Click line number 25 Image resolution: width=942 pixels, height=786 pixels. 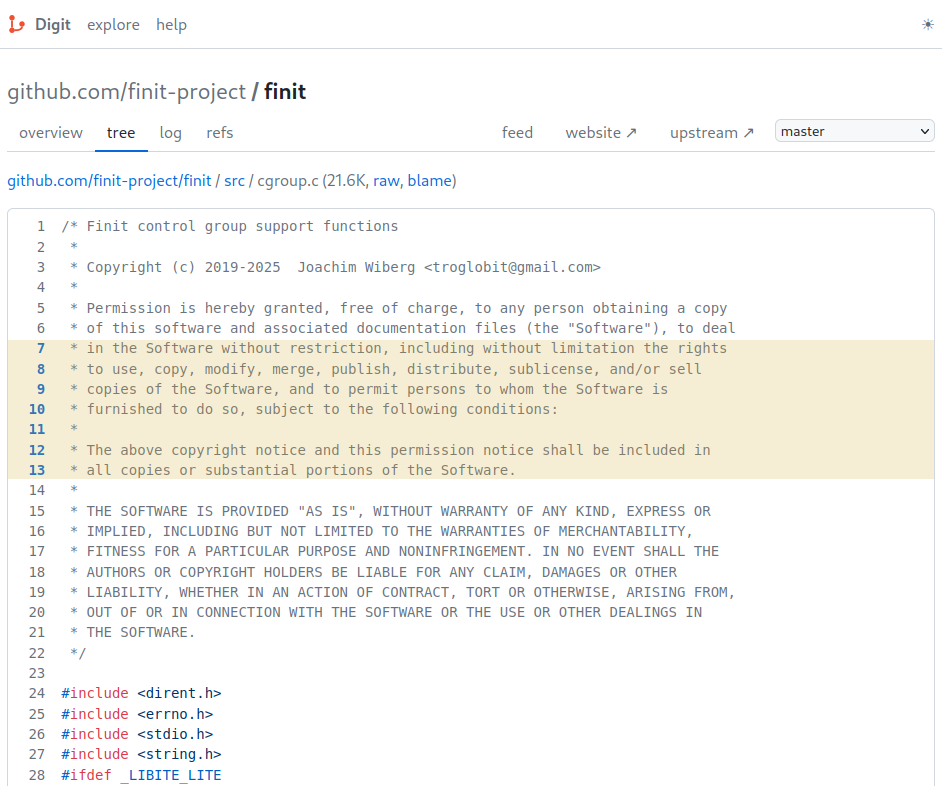click(x=37, y=714)
